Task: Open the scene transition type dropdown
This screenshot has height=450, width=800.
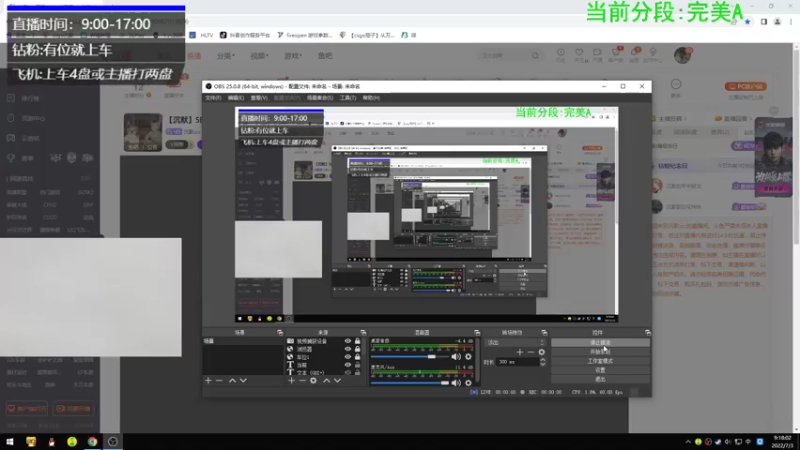Action: (x=515, y=343)
